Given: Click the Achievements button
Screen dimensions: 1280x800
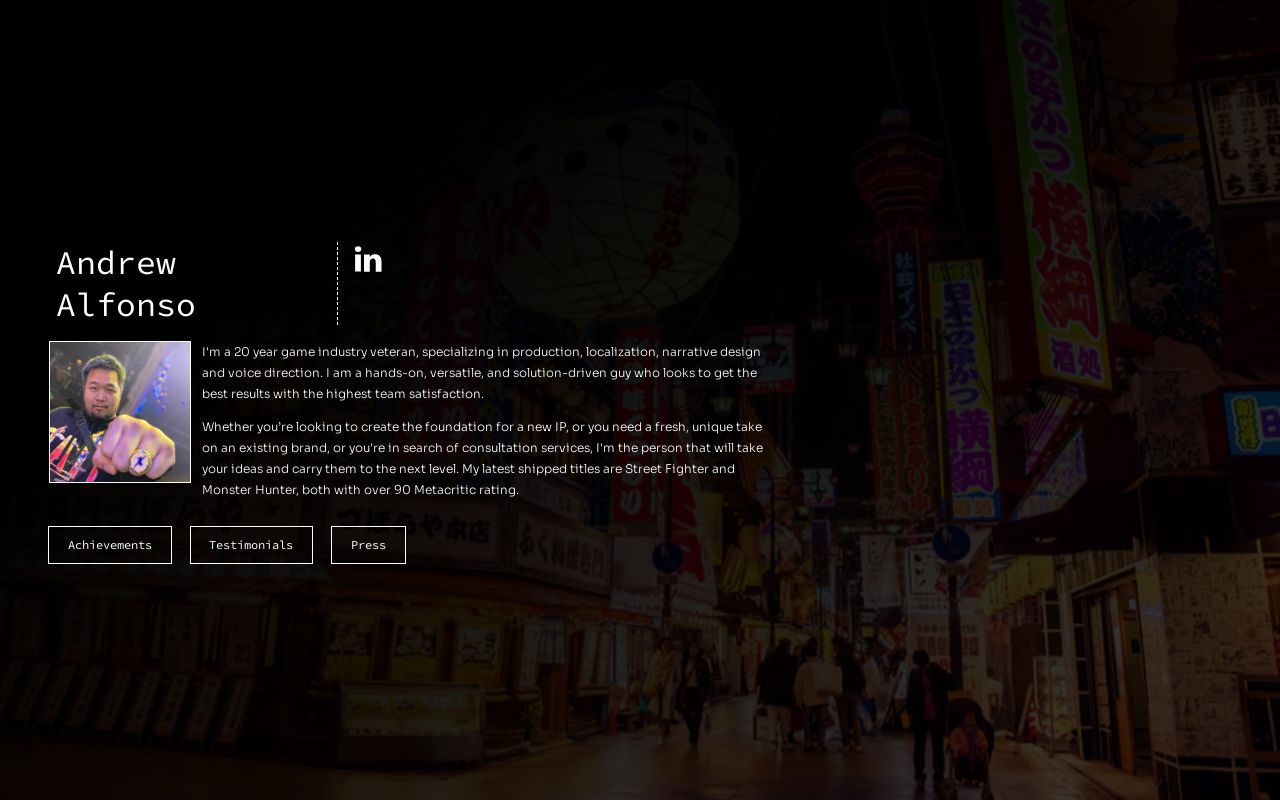Looking at the screenshot, I should click(x=110, y=545).
